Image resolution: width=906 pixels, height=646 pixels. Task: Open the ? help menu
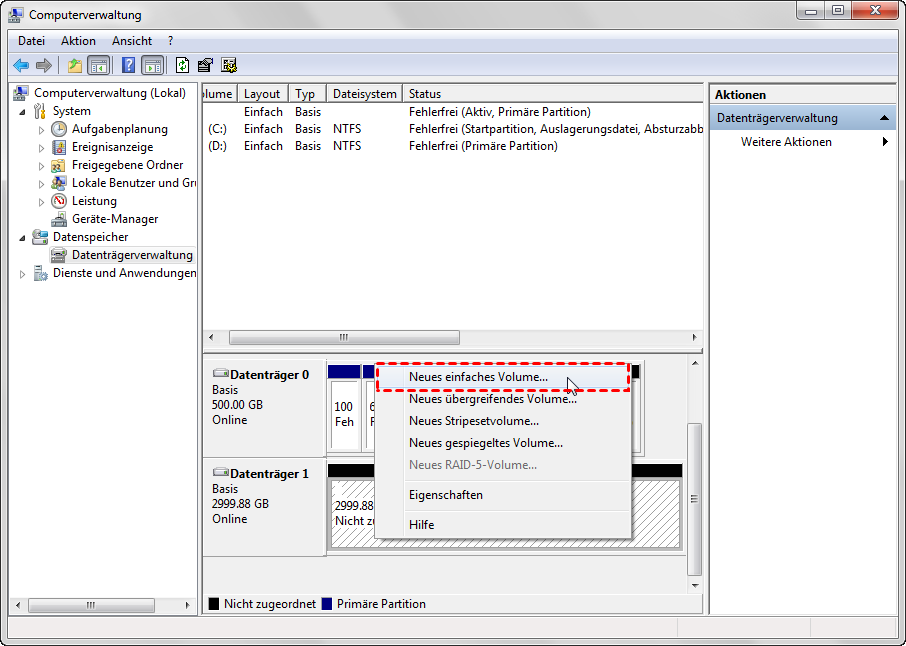[170, 41]
